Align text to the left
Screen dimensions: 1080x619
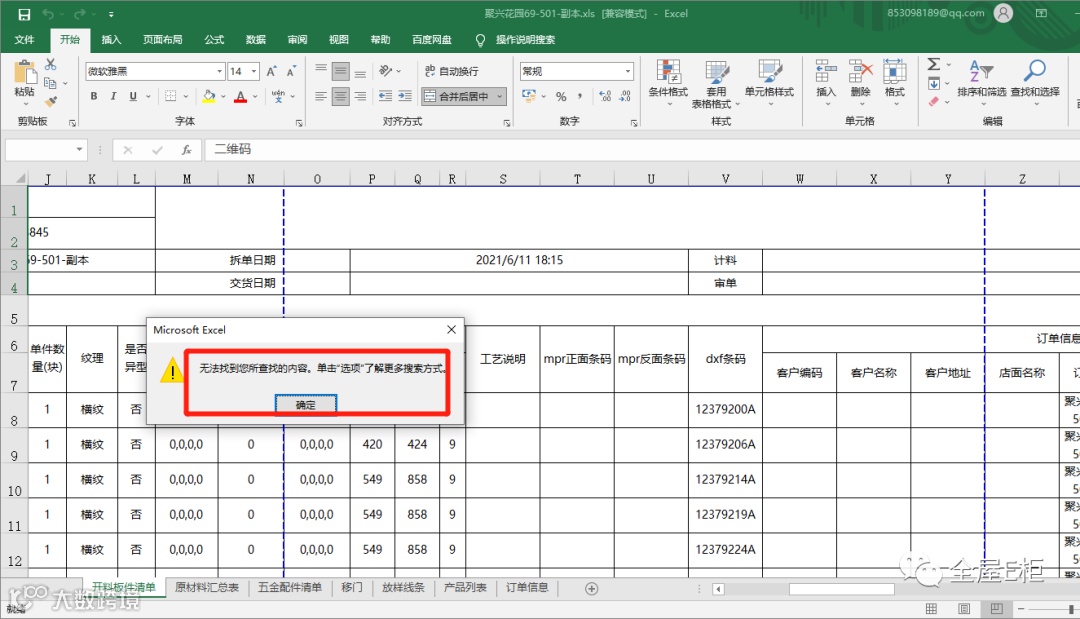pyautogui.click(x=321, y=96)
